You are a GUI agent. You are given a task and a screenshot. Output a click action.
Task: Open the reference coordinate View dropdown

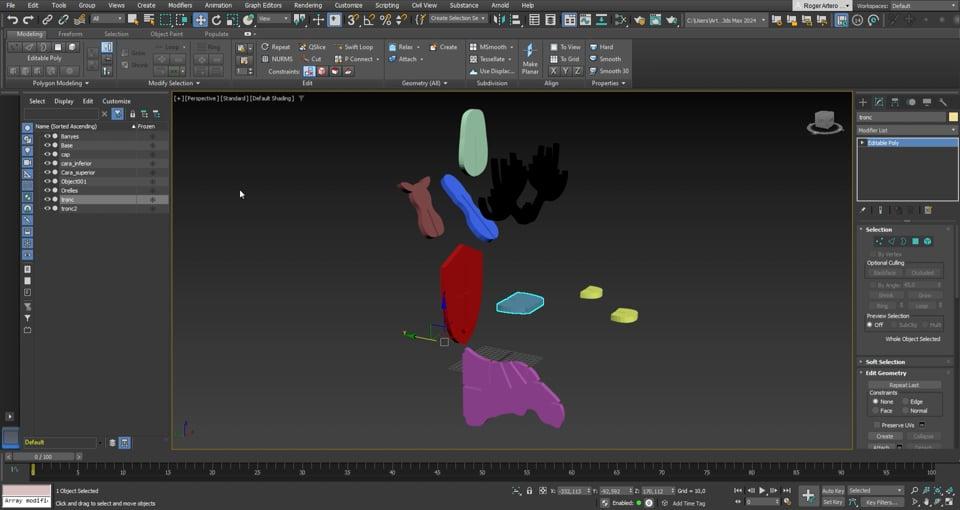pyautogui.click(x=272, y=20)
